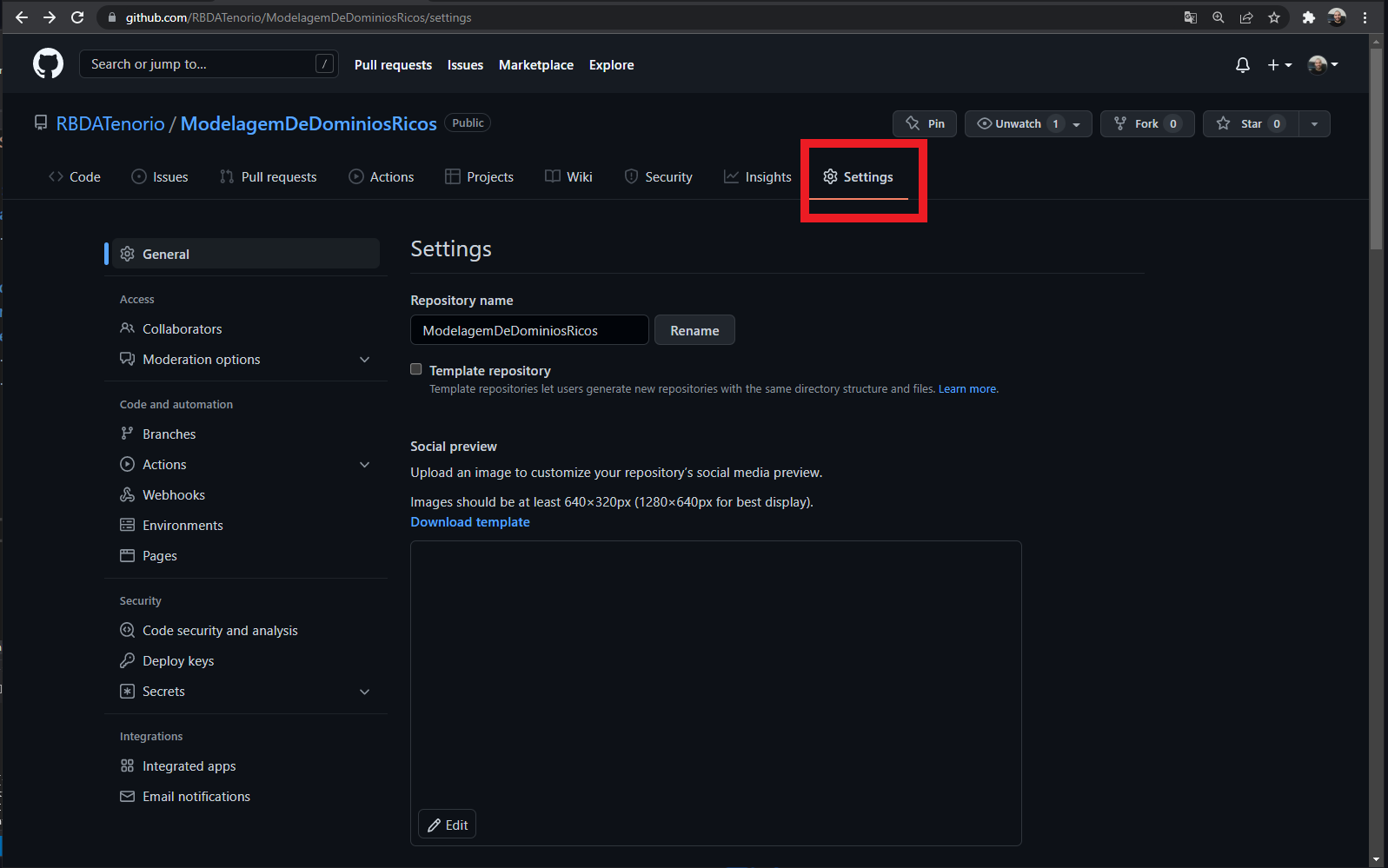
Task: Open the browser extensions puzzle icon
Action: [1308, 17]
